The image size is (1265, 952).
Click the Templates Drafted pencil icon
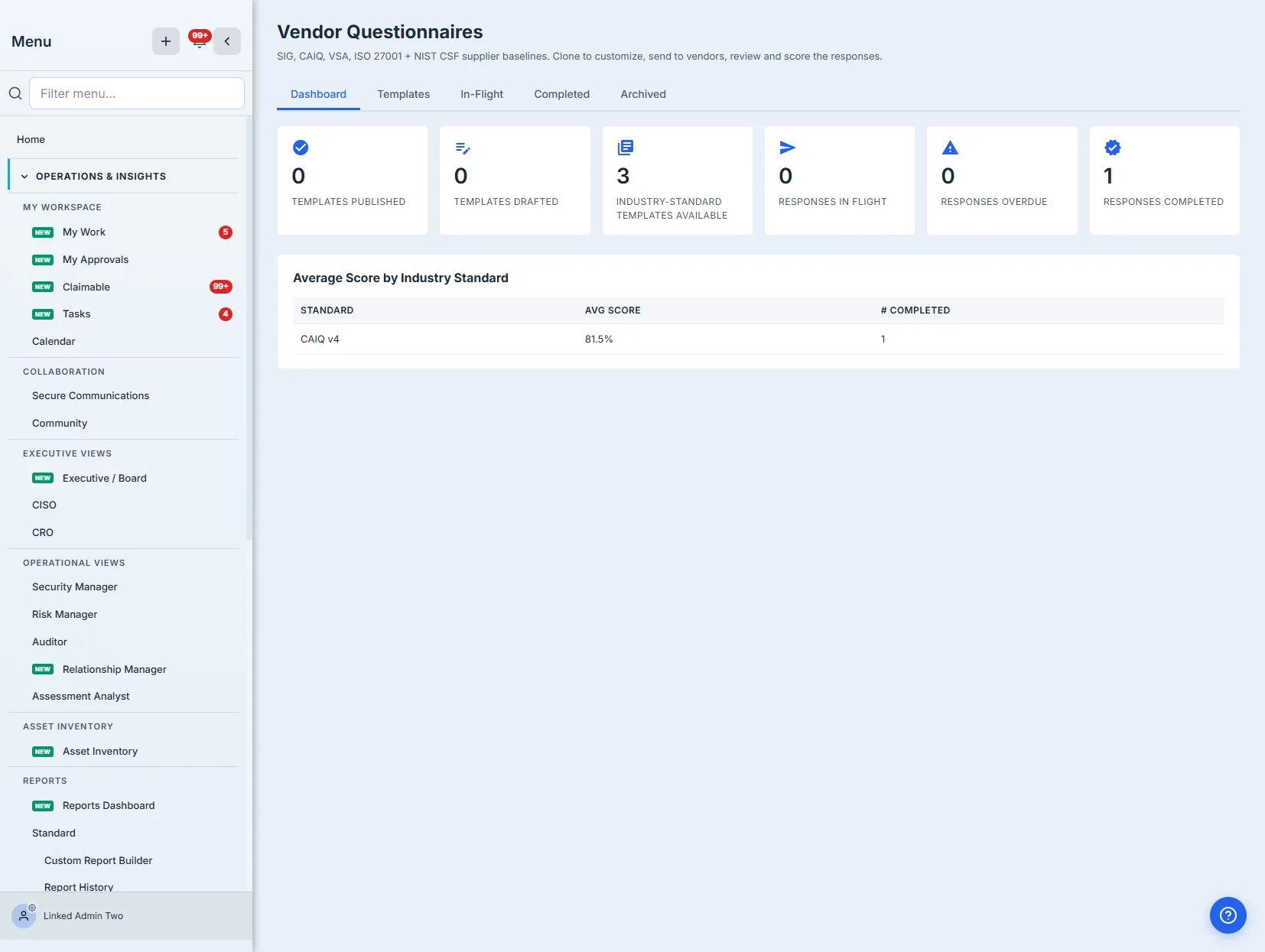tap(463, 148)
